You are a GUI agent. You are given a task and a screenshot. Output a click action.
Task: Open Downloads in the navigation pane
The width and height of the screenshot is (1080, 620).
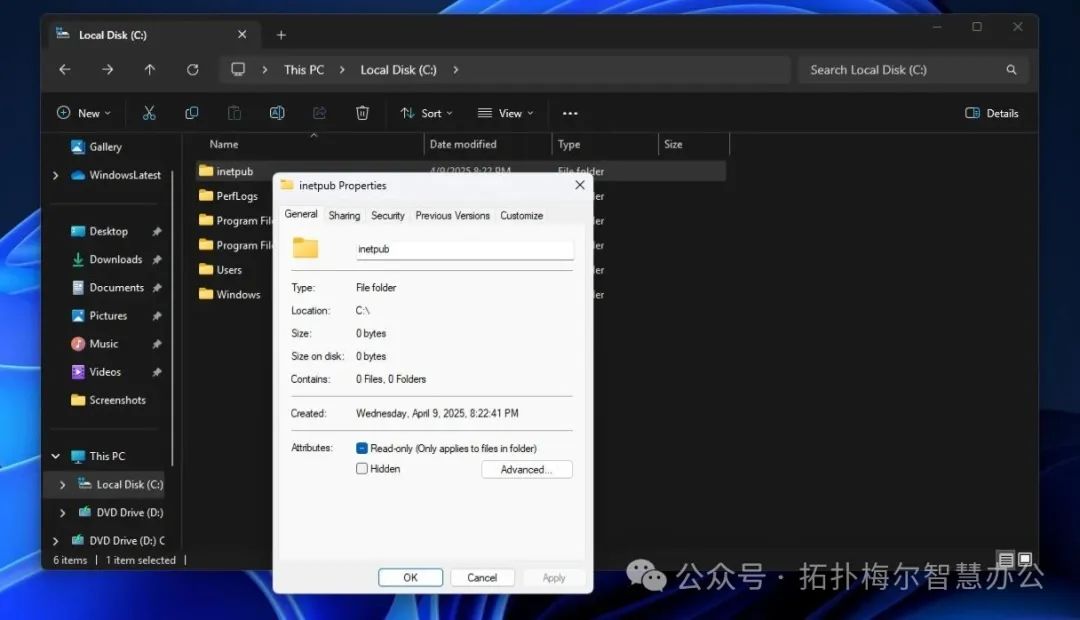point(115,259)
